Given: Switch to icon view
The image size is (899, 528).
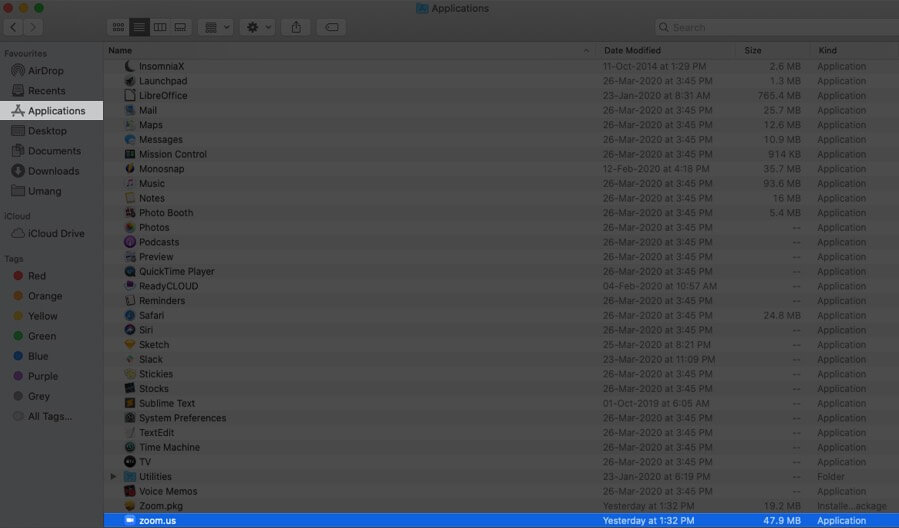Looking at the screenshot, I should (x=118, y=27).
